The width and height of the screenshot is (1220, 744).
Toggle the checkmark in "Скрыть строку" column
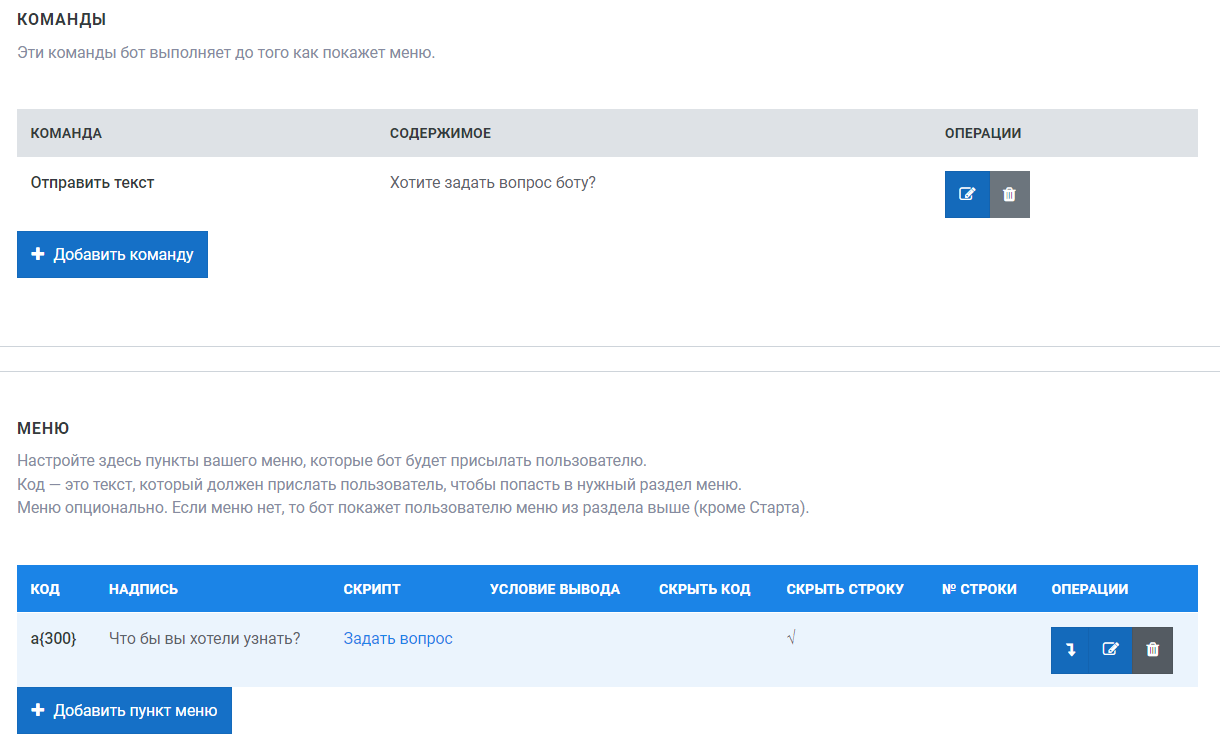[791, 638]
